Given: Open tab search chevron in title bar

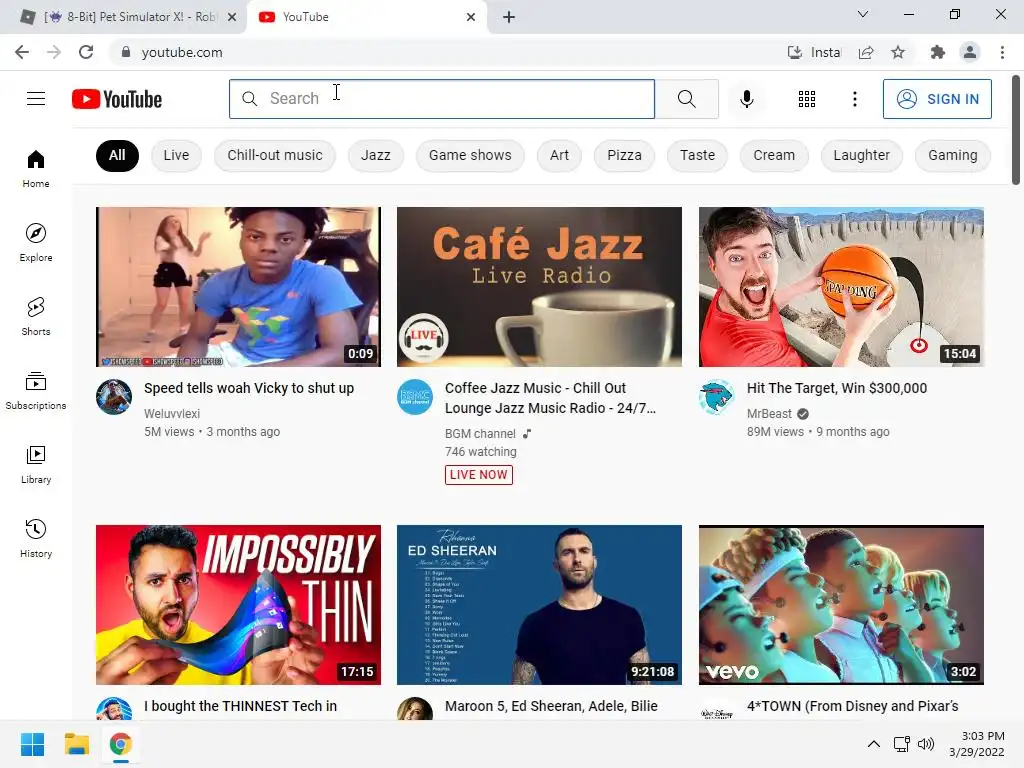Looking at the screenshot, I should [863, 14].
